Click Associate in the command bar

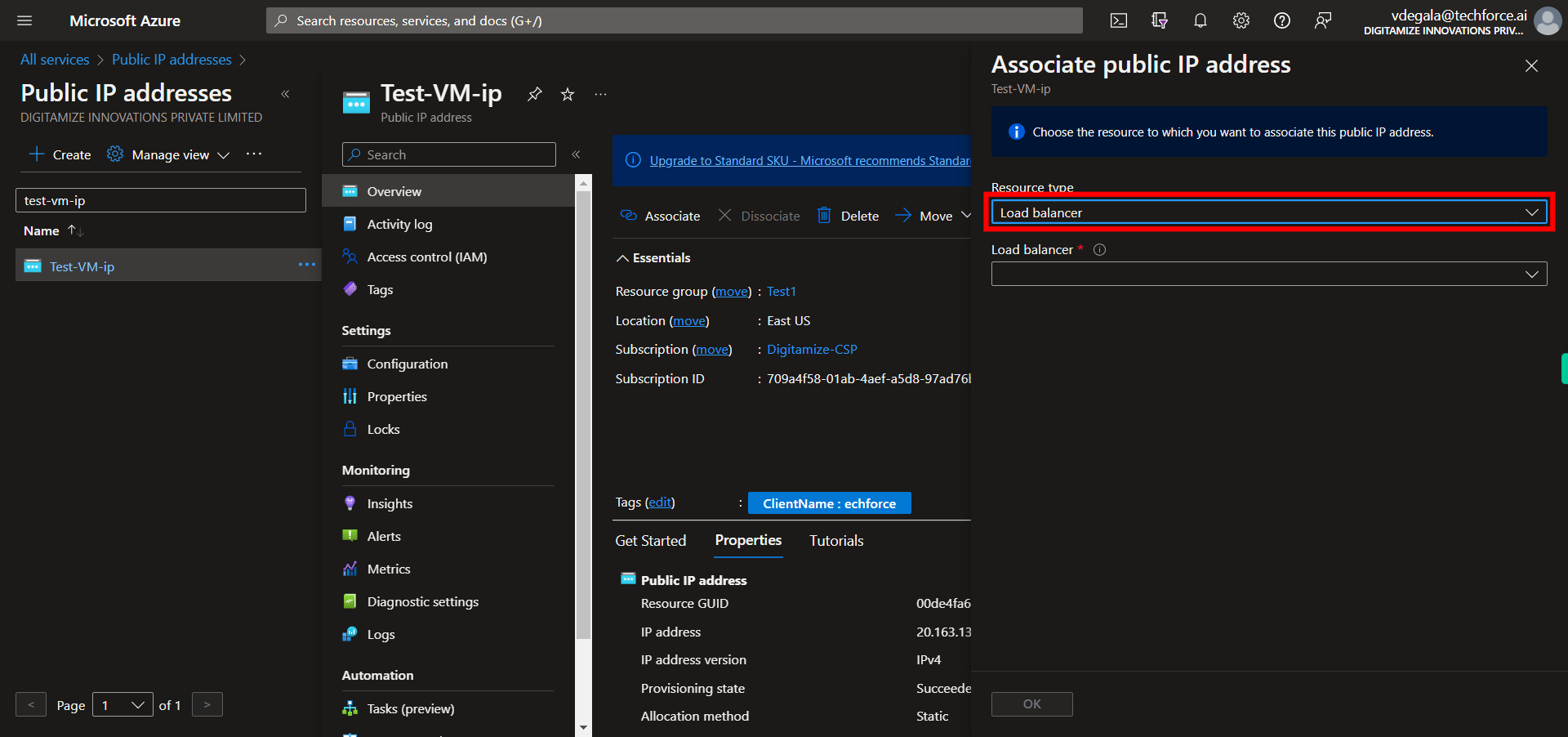pyautogui.click(x=660, y=216)
